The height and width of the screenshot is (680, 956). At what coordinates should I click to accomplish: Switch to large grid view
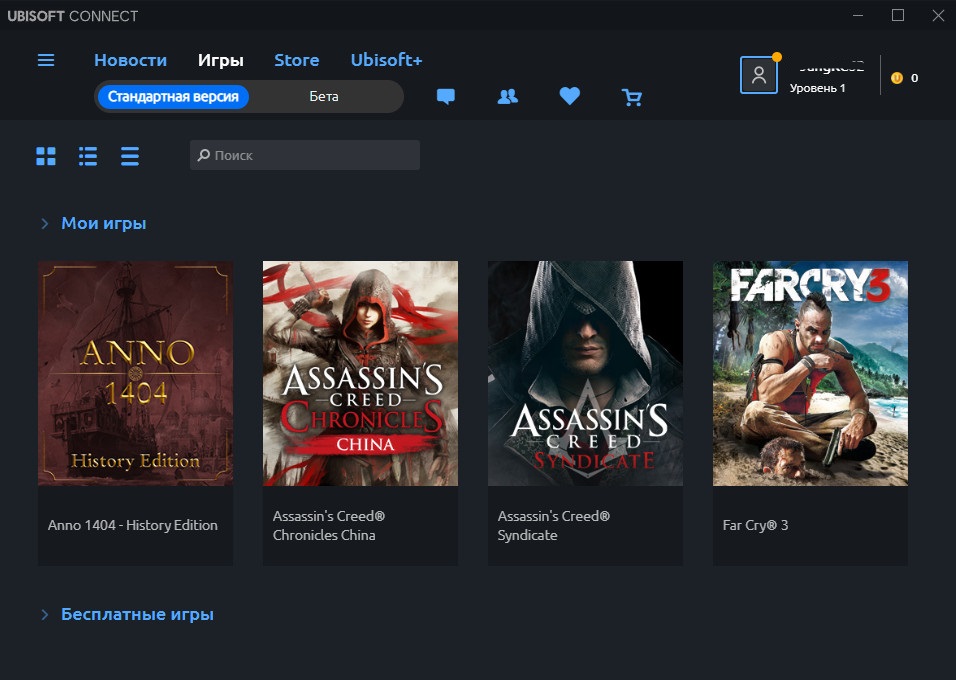[x=46, y=156]
